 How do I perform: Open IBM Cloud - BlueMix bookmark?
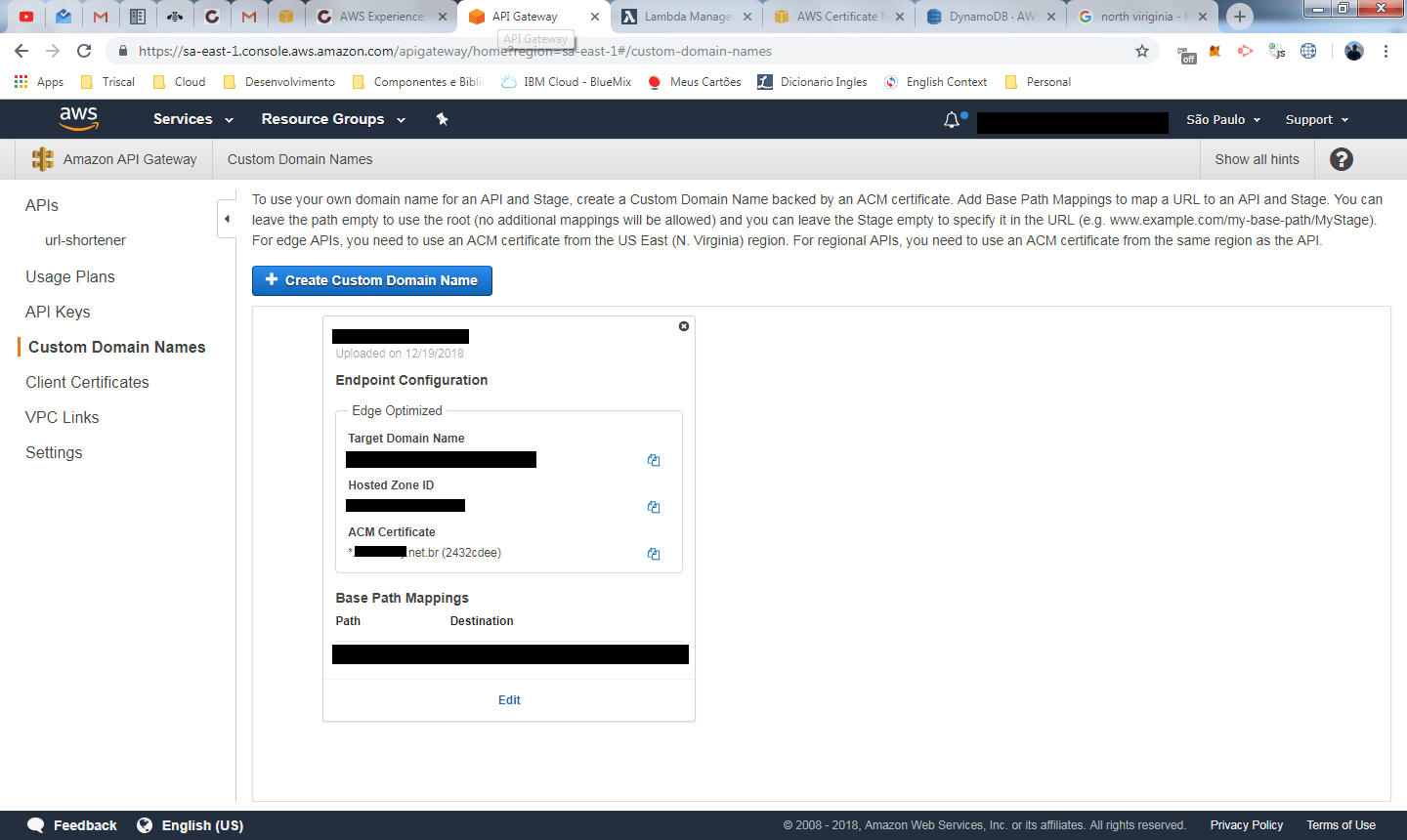(x=566, y=82)
